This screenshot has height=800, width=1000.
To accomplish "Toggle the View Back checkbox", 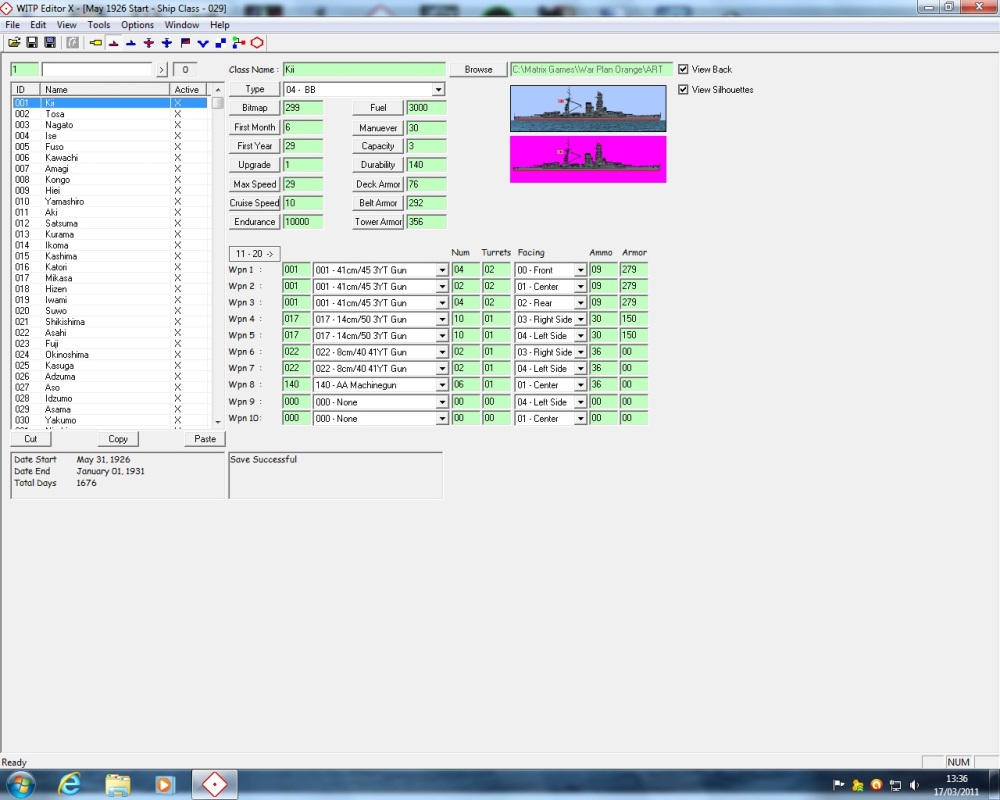I will (x=683, y=69).
